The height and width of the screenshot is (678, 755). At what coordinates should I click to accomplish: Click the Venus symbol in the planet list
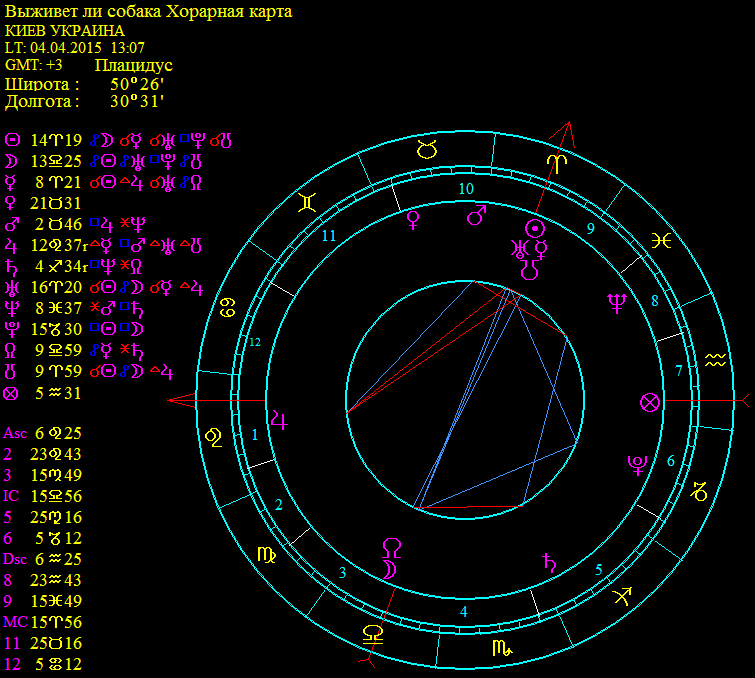click(x=11, y=203)
